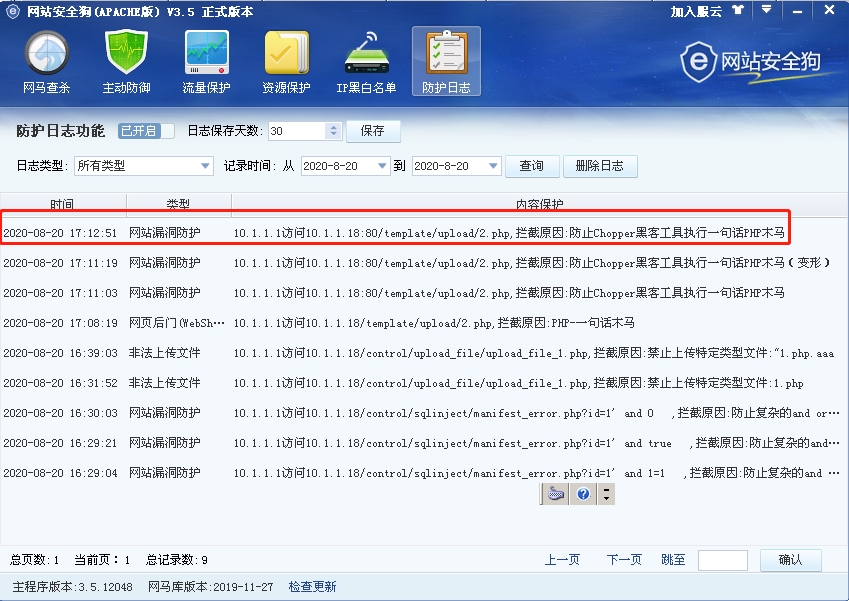Decrease log retention days with down arrow
This screenshot has width=849, height=601.
pos(334,135)
